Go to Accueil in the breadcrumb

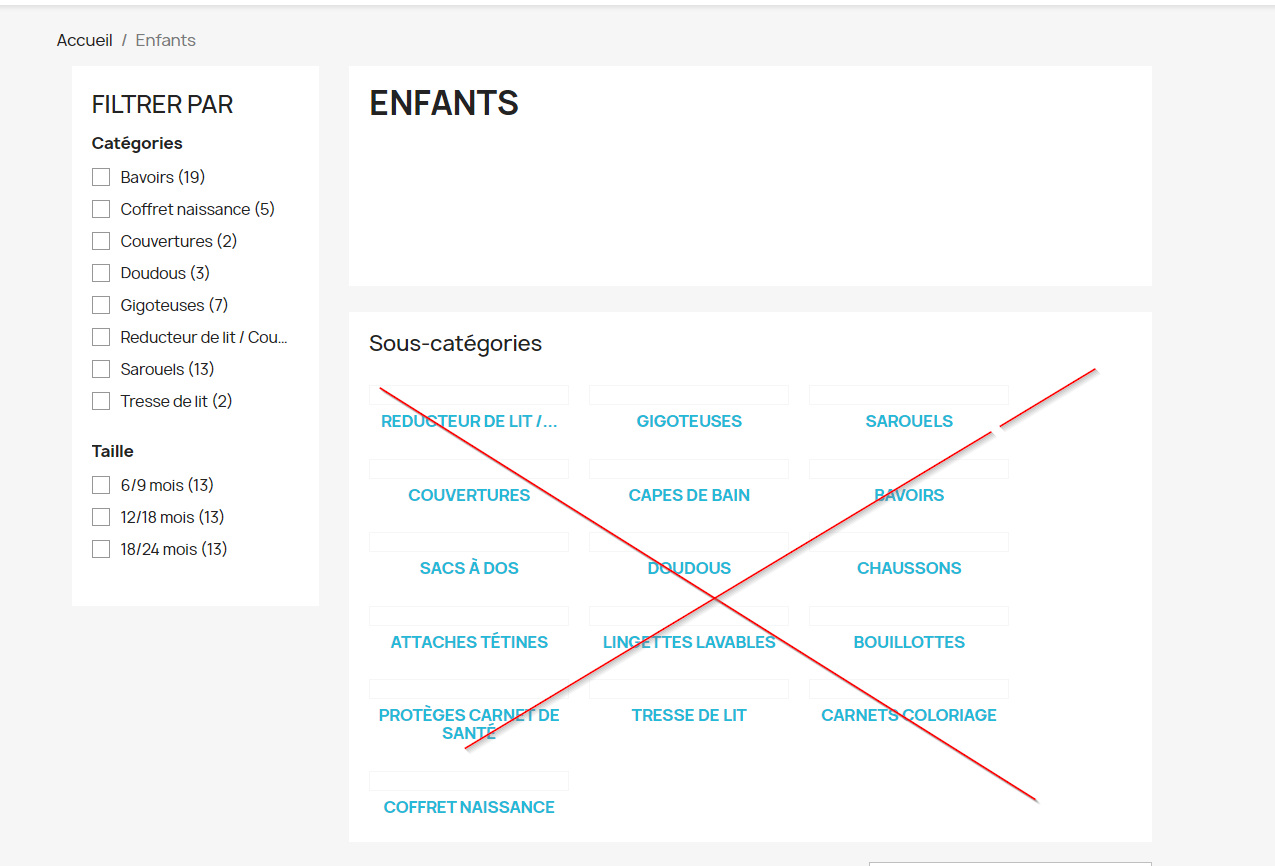pyautogui.click(x=84, y=40)
